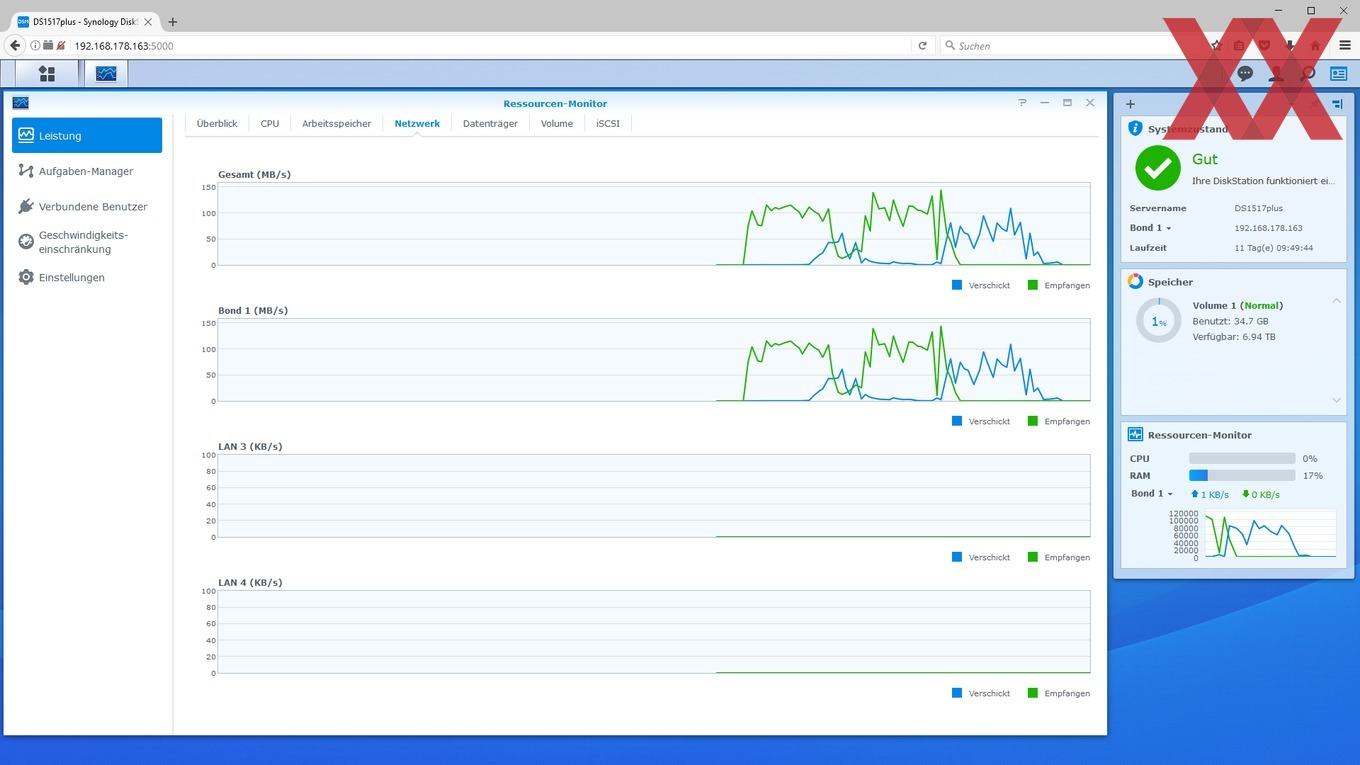Image resolution: width=1360 pixels, height=765 pixels.
Task: Select Leistung in the sidebar
Action: [87, 136]
